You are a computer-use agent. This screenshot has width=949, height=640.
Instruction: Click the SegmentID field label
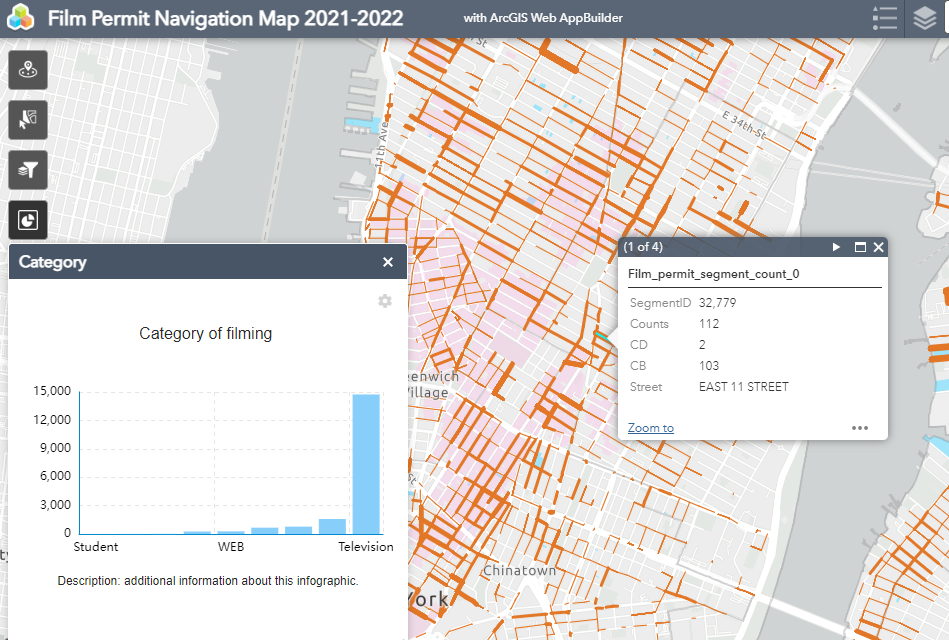[660, 303]
